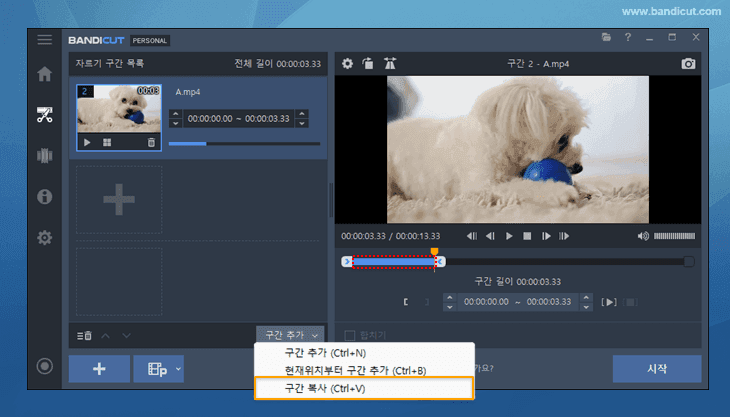Click the Bandicam record icon
This screenshot has width=730, height=417.
[x=45, y=366]
